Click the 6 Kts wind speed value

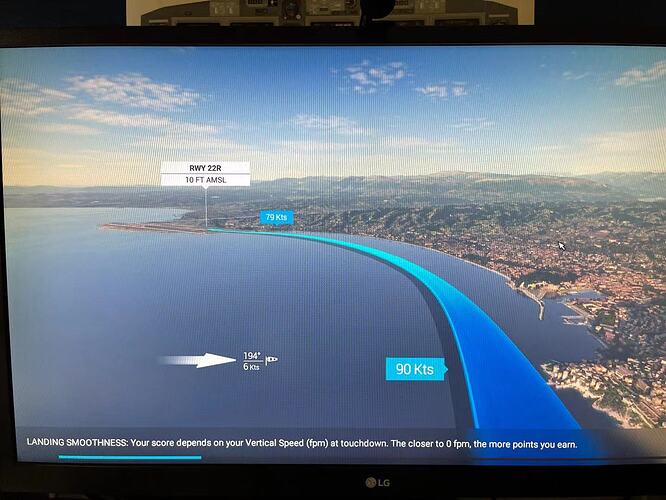pos(251,367)
